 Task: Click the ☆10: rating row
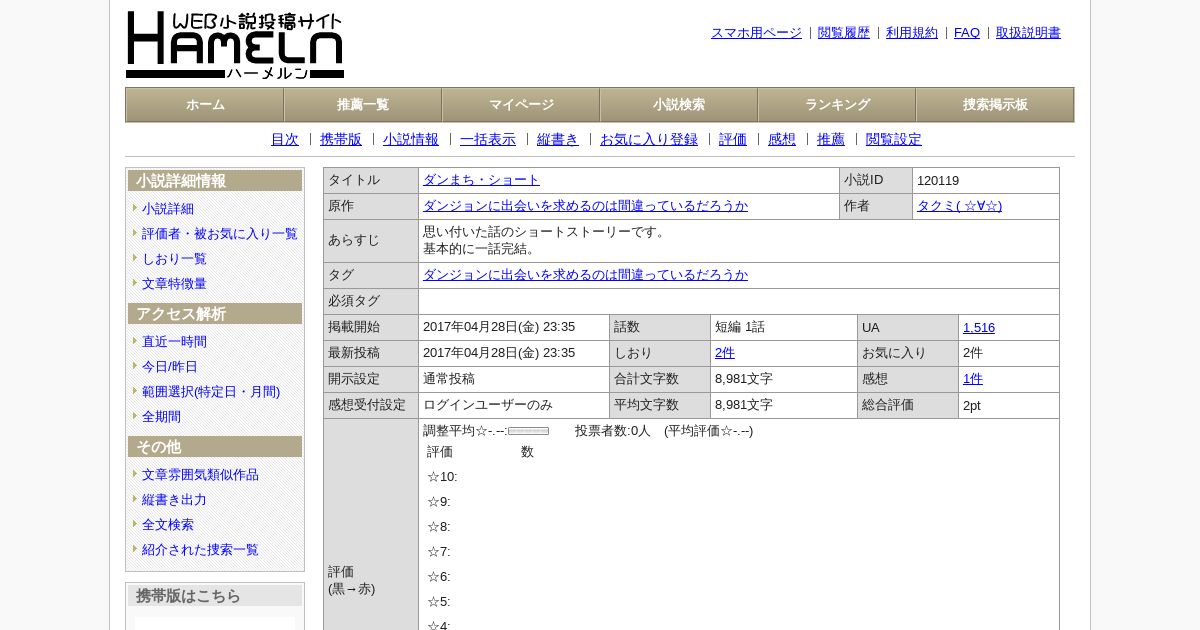coord(442,477)
